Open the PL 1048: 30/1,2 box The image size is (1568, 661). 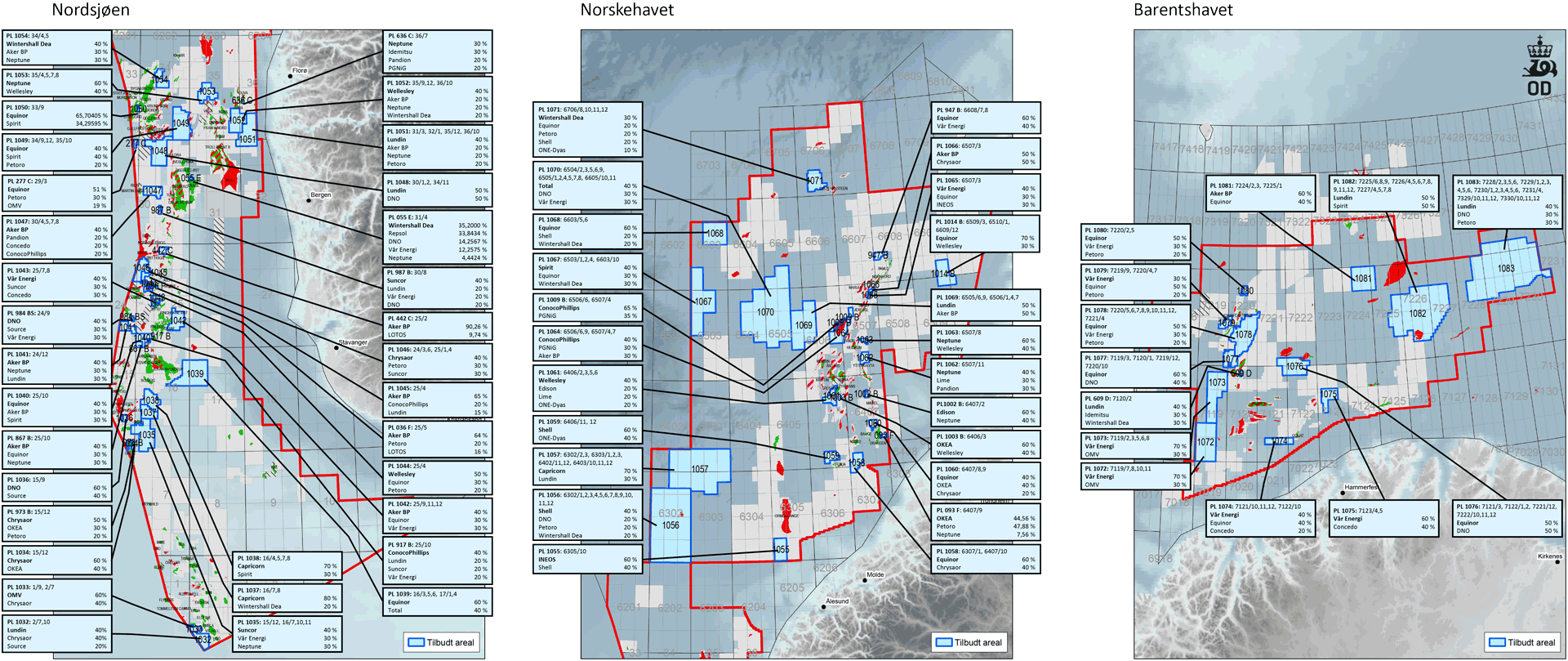(x=438, y=190)
